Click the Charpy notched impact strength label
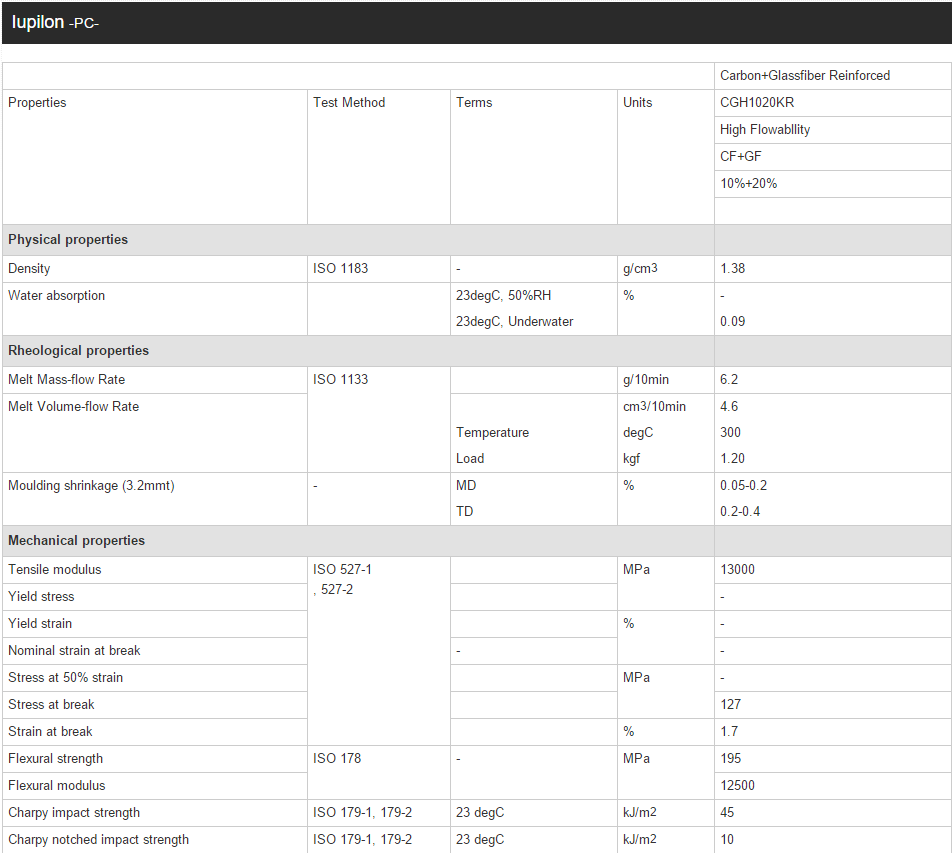Viewport: 952px width, 853px height. (x=98, y=840)
